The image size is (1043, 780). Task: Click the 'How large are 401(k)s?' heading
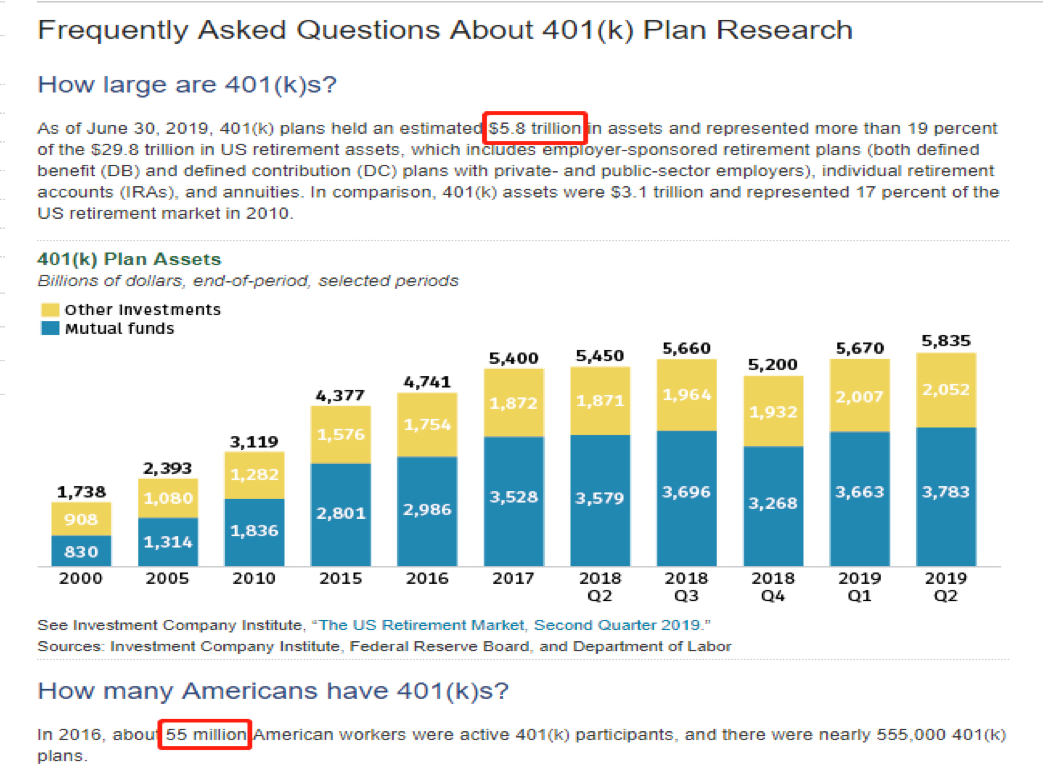[187, 84]
